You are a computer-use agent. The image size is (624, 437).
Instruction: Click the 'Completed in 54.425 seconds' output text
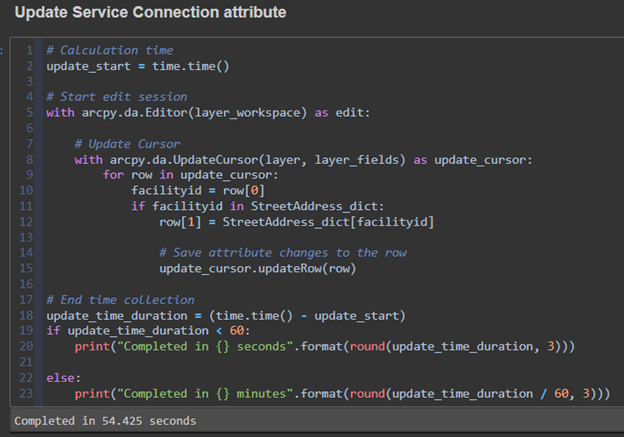pos(105,421)
